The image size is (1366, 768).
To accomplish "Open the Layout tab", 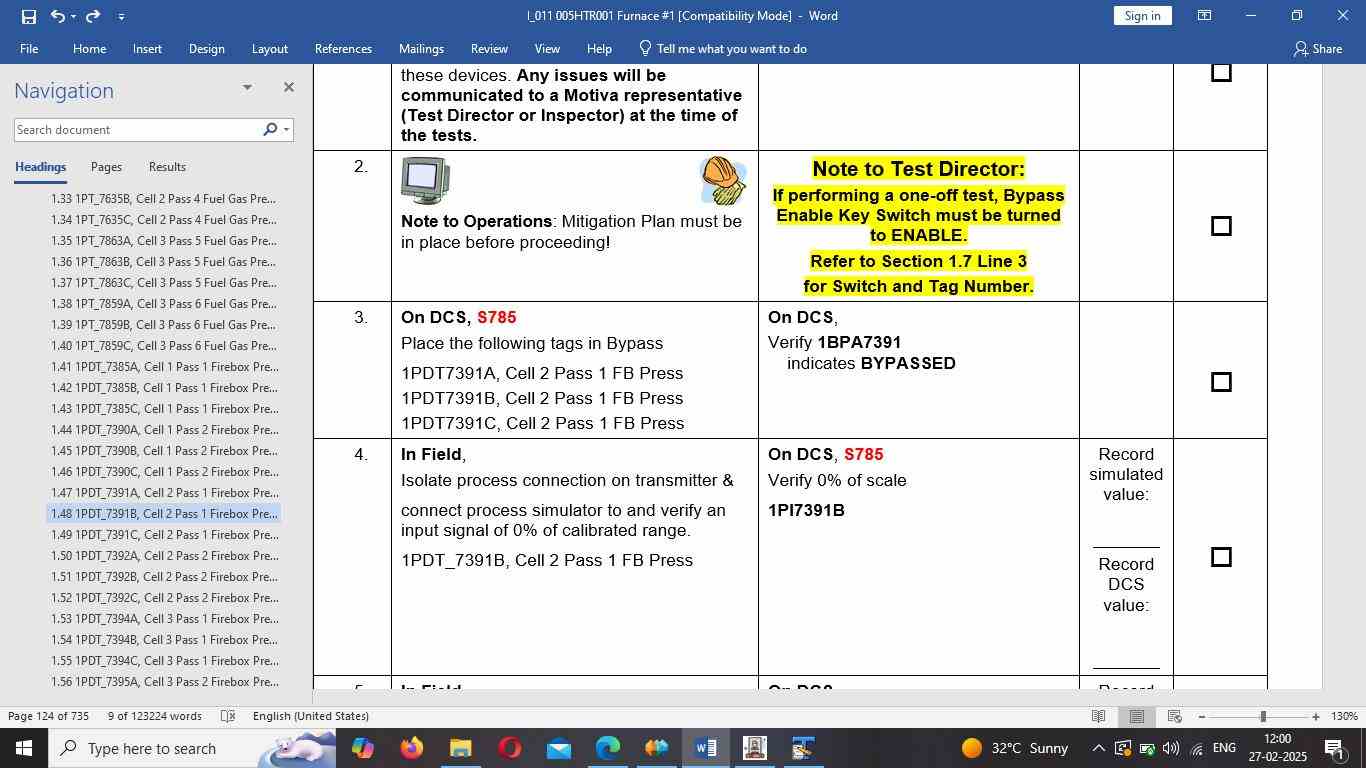I will click(x=269, y=48).
